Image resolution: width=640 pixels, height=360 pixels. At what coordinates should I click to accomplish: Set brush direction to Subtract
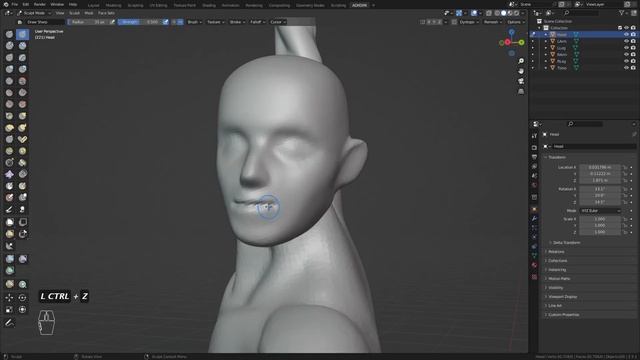point(180,22)
